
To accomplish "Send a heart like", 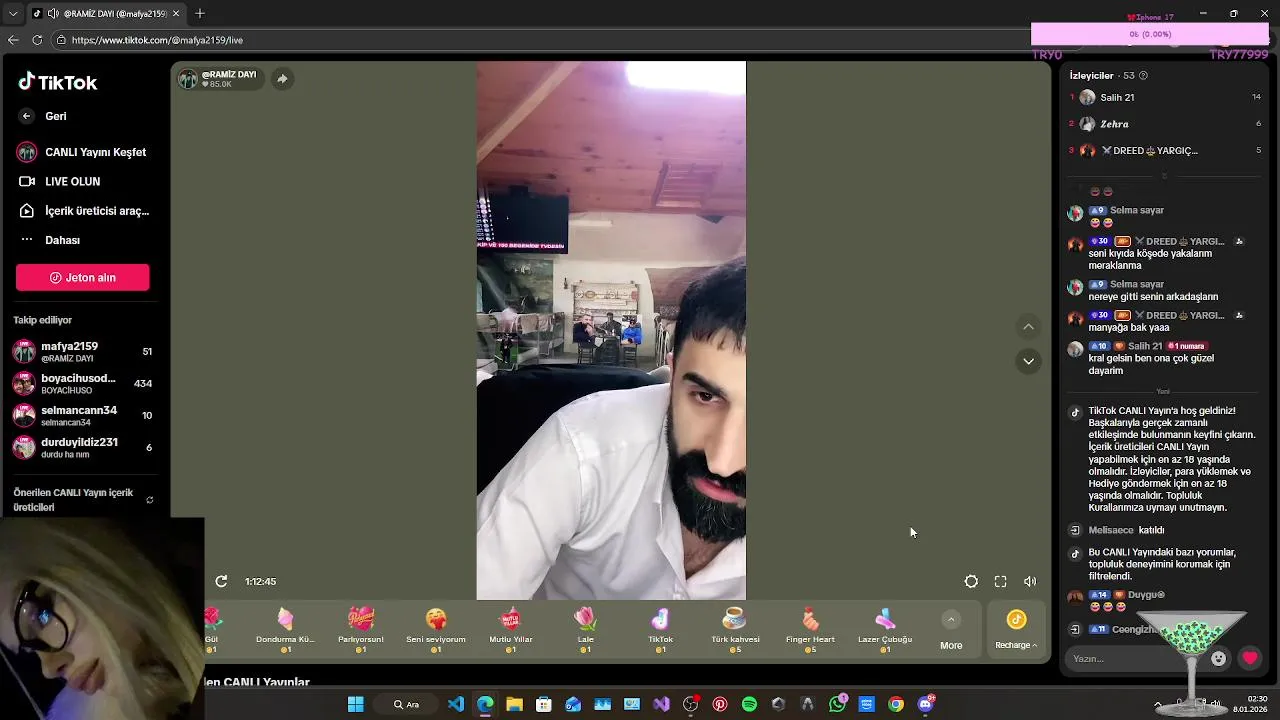I will [1250, 658].
